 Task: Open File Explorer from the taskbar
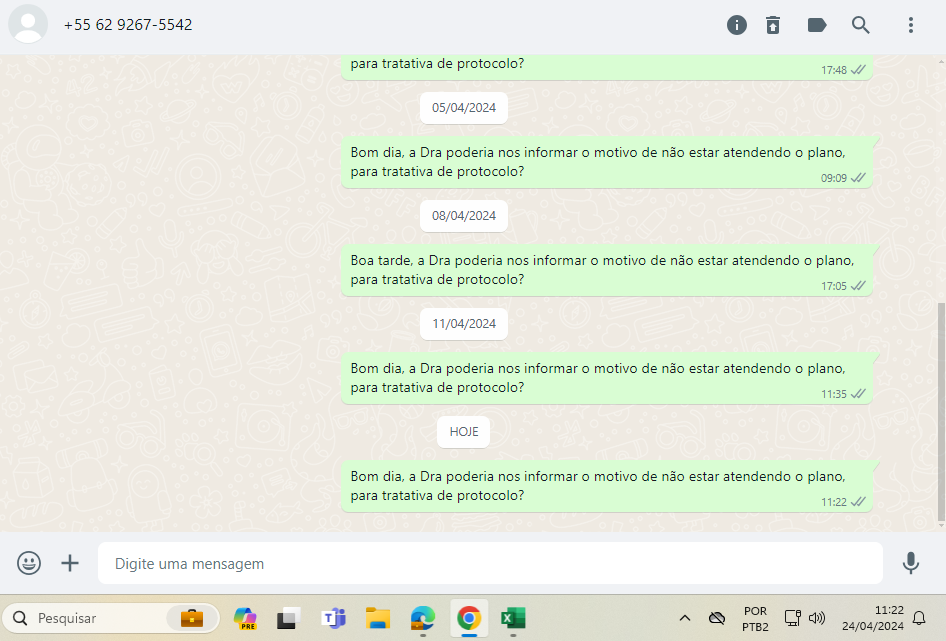pos(377,618)
